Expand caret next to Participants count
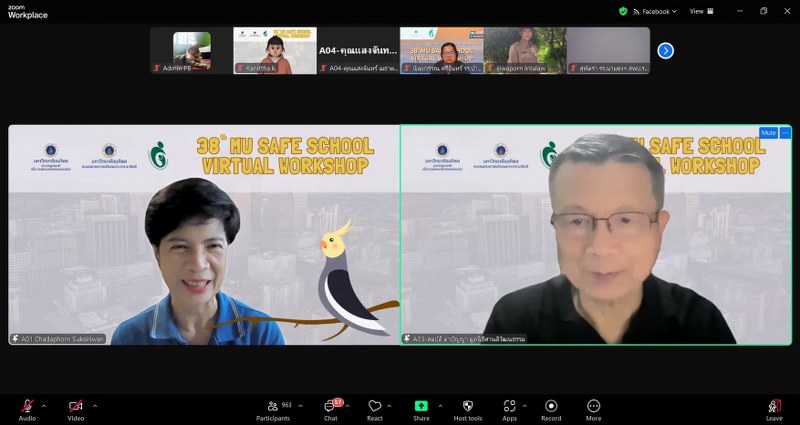 click(x=300, y=406)
